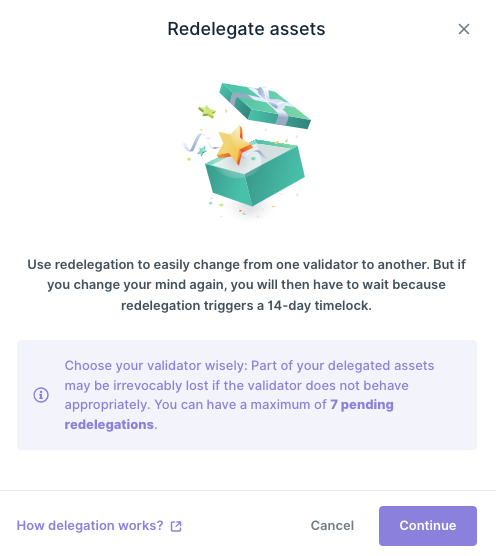Click the bold 7 pending redelegations text
496x556 pixels.
click(x=229, y=415)
